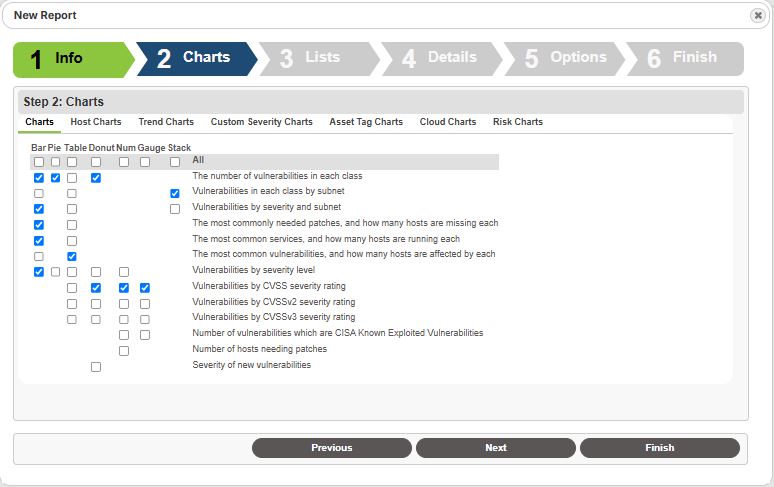774x487 pixels.
Task: Open the Risk Charts tab
Action: tap(518, 122)
